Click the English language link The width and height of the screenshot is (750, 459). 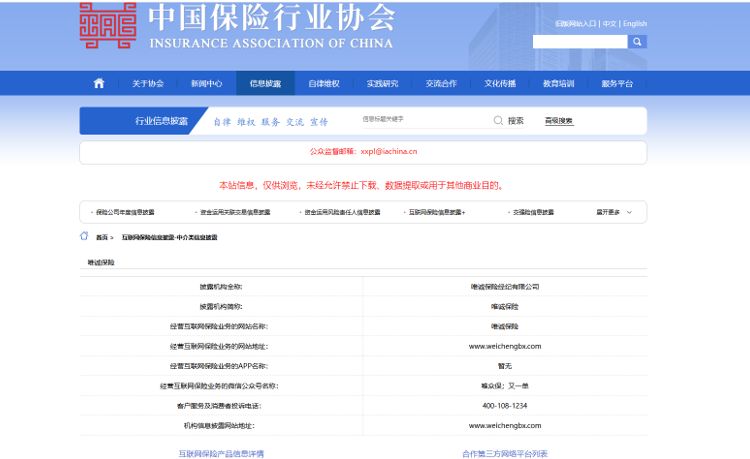[x=635, y=23]
